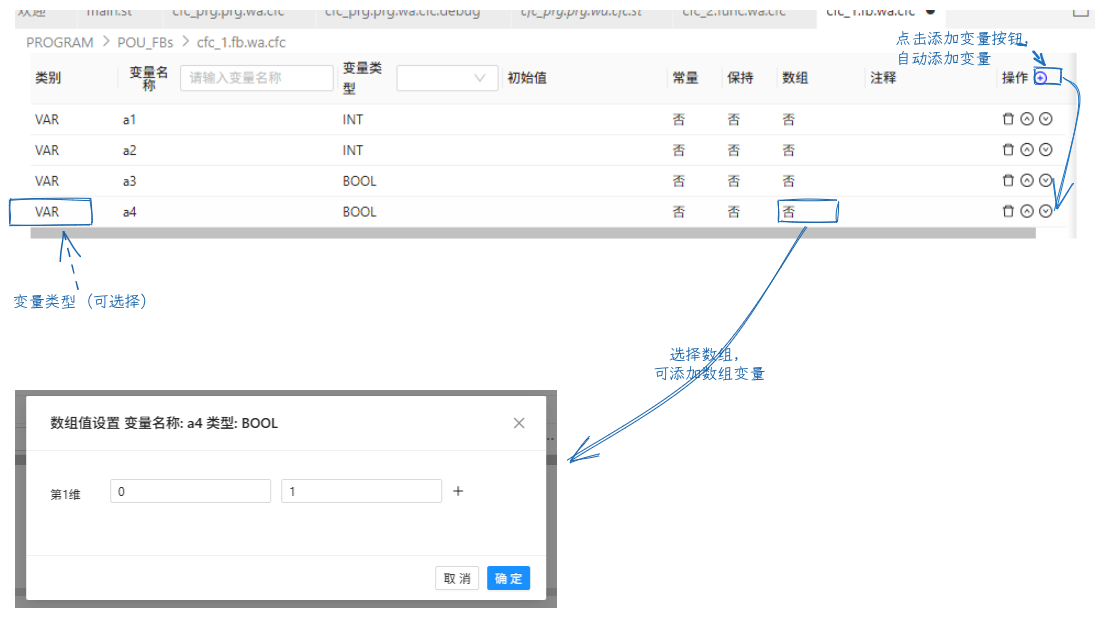
Task: Click the 初始值 column header
Action: coord(527,78)
